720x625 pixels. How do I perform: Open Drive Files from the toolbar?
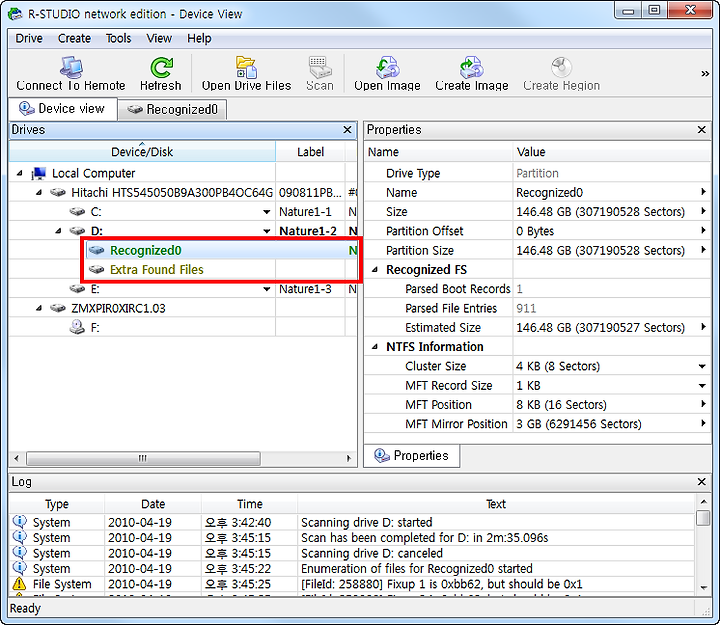click(246, 67)
